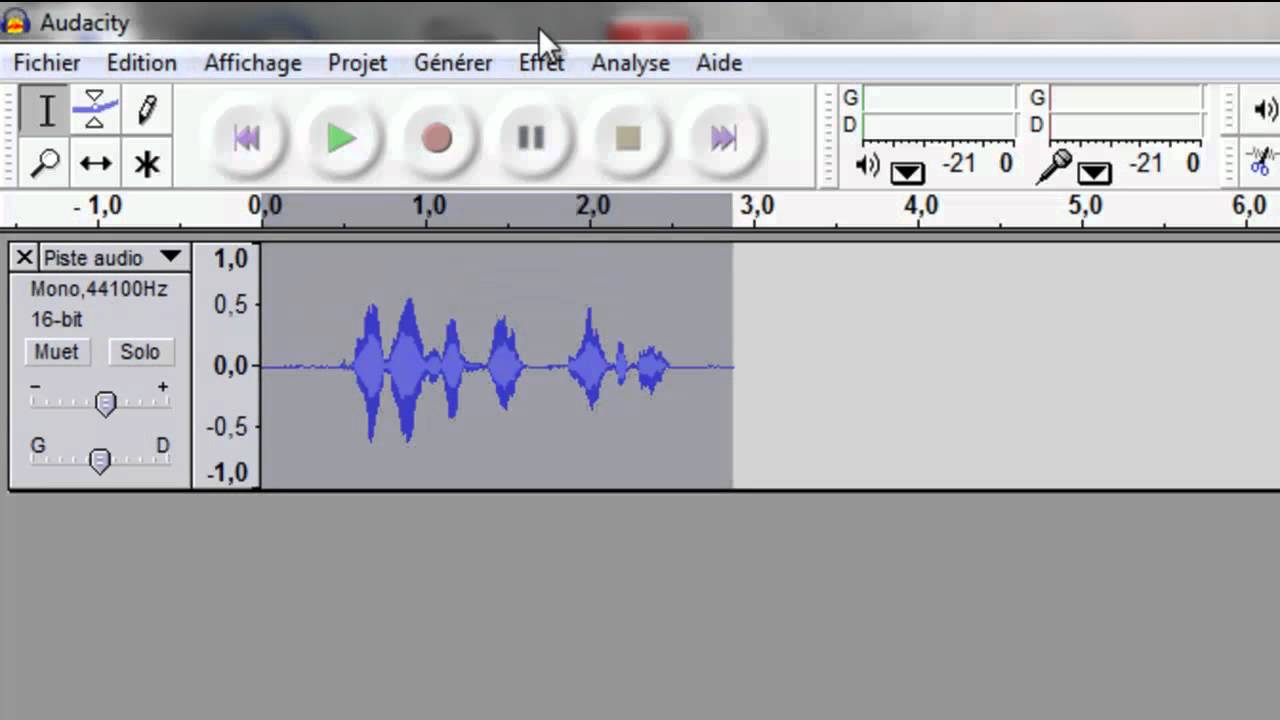The image size is (1280, 720).
Task: Click the mixer speaker volume icon at right
Action: 1265,110
